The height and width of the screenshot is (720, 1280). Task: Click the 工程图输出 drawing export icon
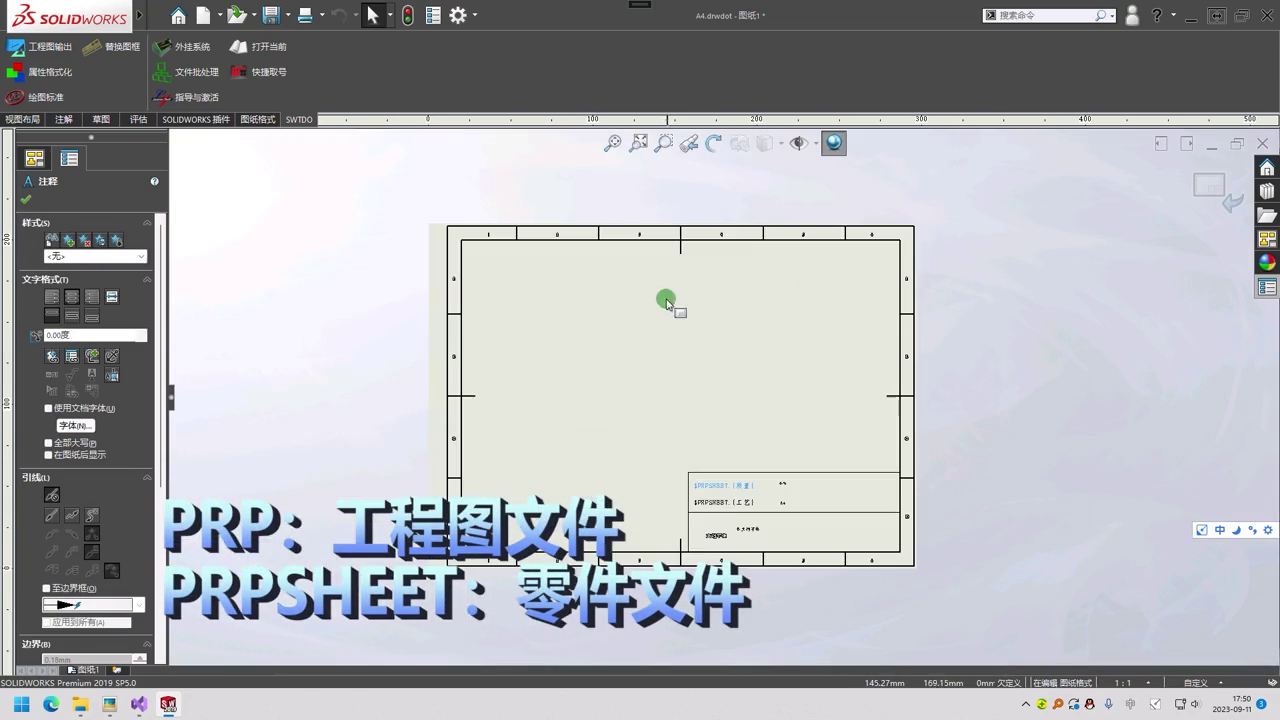(x=16, y=47)
